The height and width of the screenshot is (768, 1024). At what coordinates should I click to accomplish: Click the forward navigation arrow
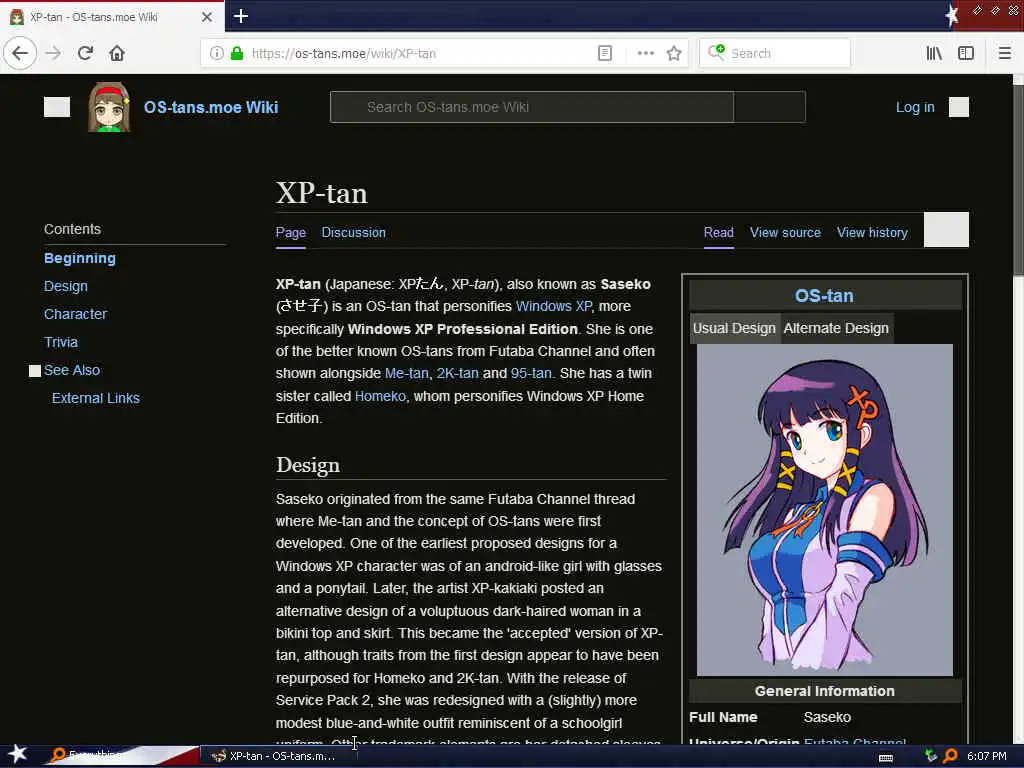[53, 53]
